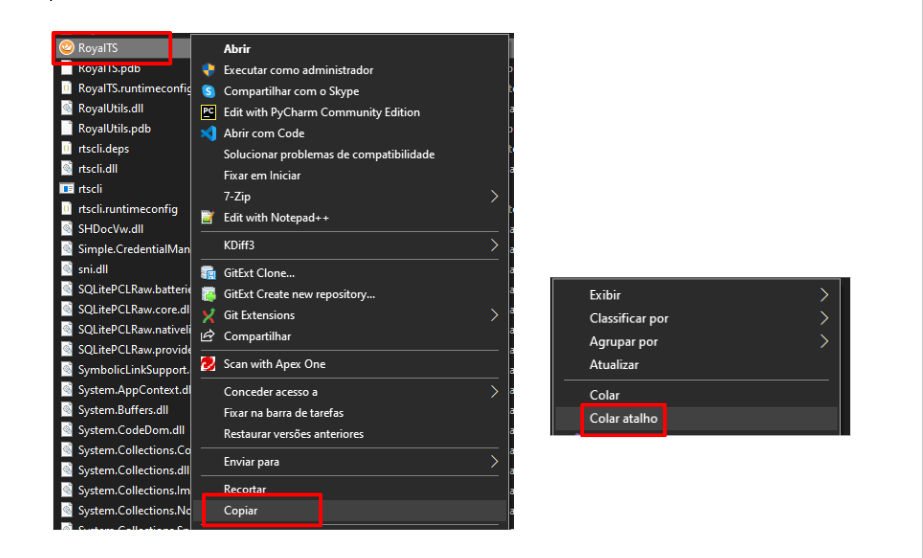
Task: Select the rtscli.dll file in the list
Action: pyautogui.click(x=98, y=169)
